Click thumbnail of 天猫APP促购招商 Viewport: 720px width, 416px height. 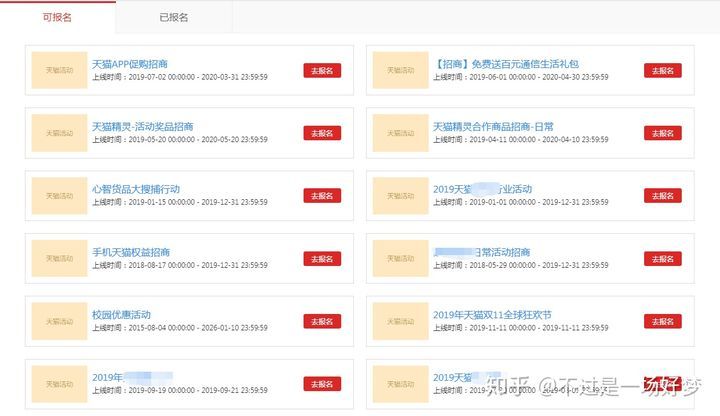[59, 70]
